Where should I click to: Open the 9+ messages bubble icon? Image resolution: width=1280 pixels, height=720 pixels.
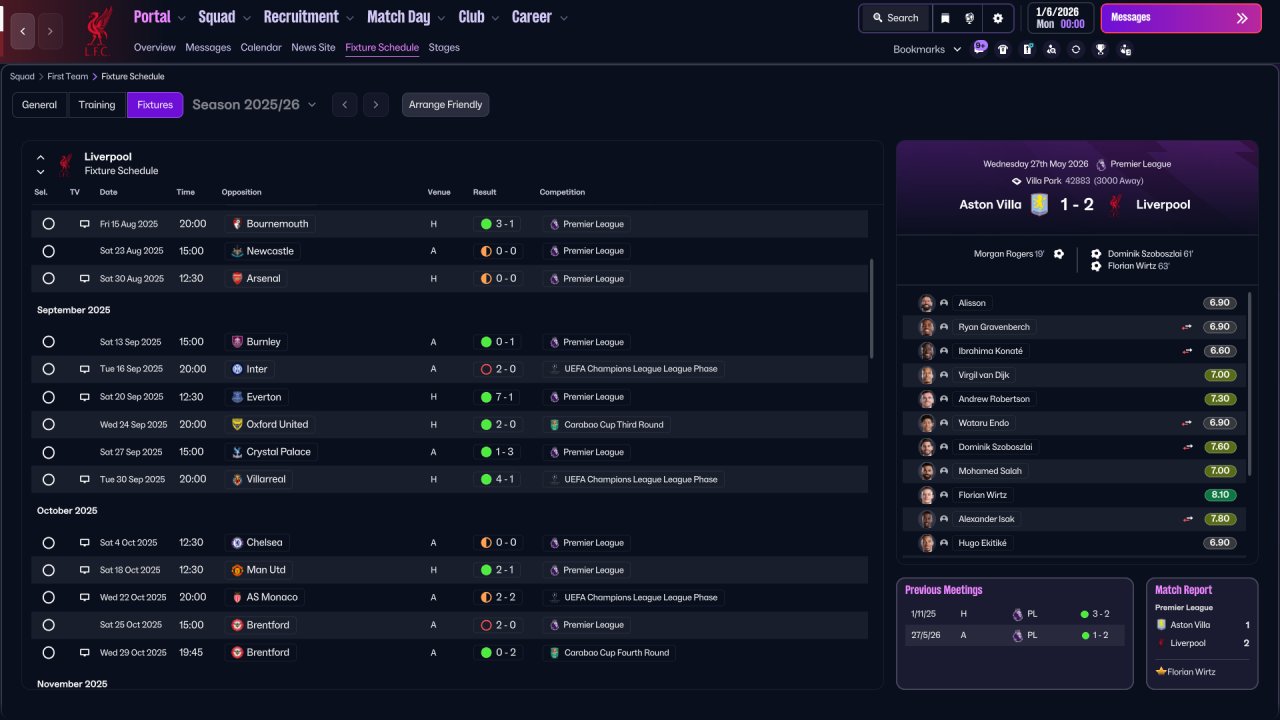tap(980, 48)
